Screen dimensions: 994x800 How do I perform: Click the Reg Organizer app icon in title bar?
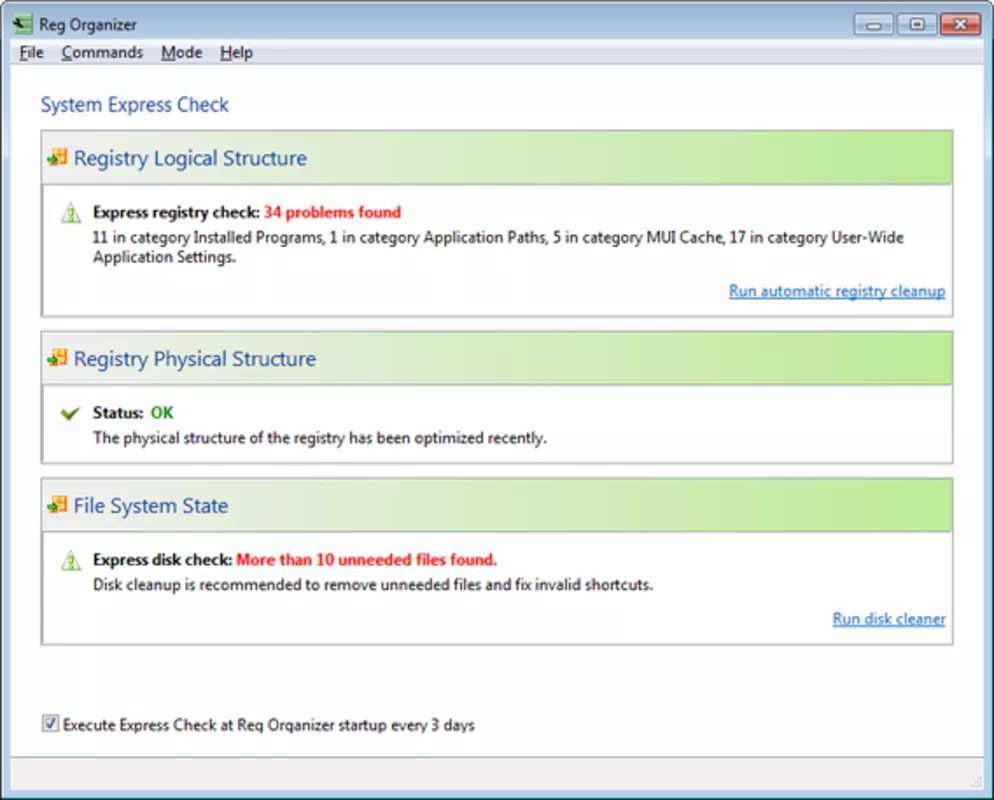coord(22,24)
